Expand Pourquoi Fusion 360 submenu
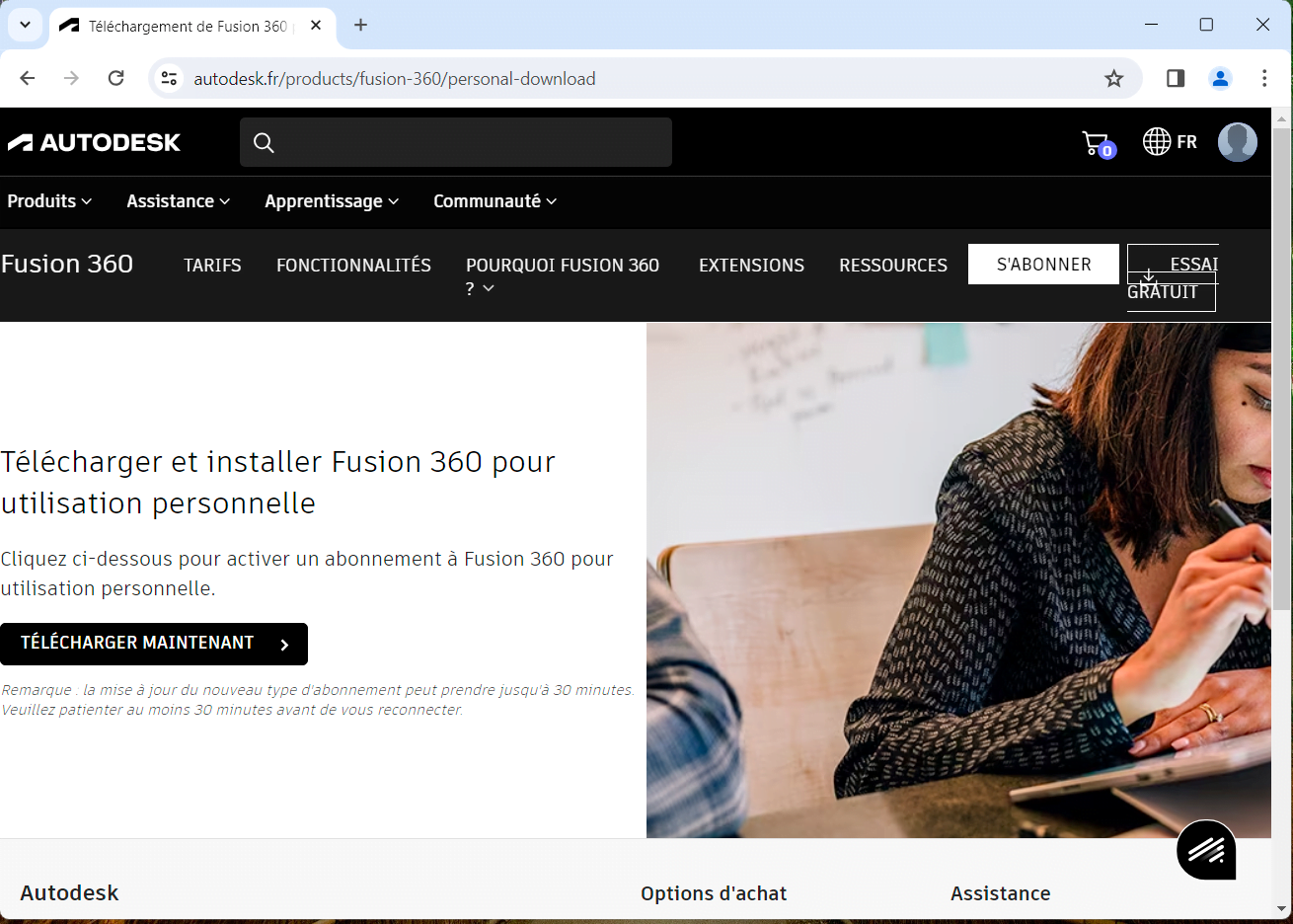 (x=563, y=275)
